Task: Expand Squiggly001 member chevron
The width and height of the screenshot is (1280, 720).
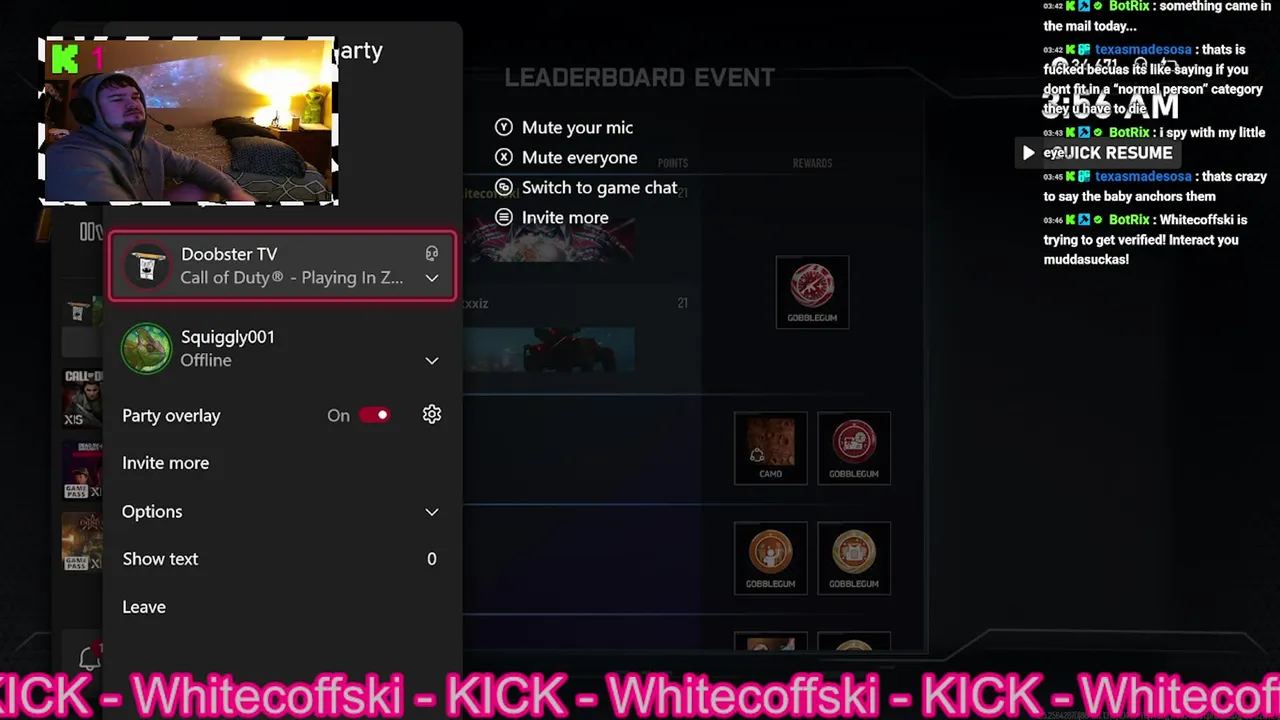Action: [432, 361]
